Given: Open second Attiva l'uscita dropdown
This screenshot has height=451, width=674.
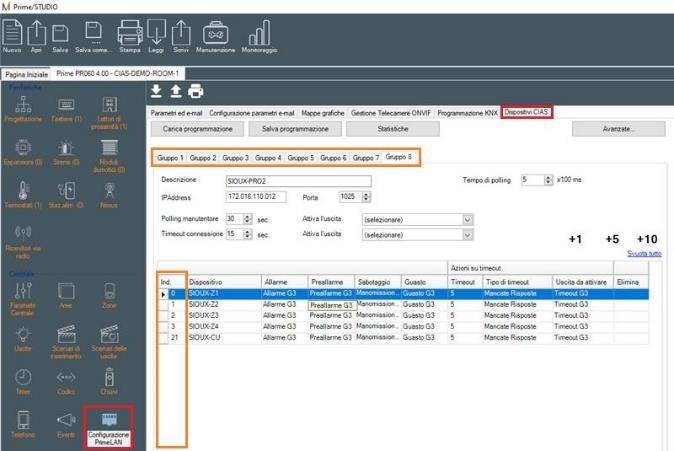Looking at the screenshot, I should 417,235.
